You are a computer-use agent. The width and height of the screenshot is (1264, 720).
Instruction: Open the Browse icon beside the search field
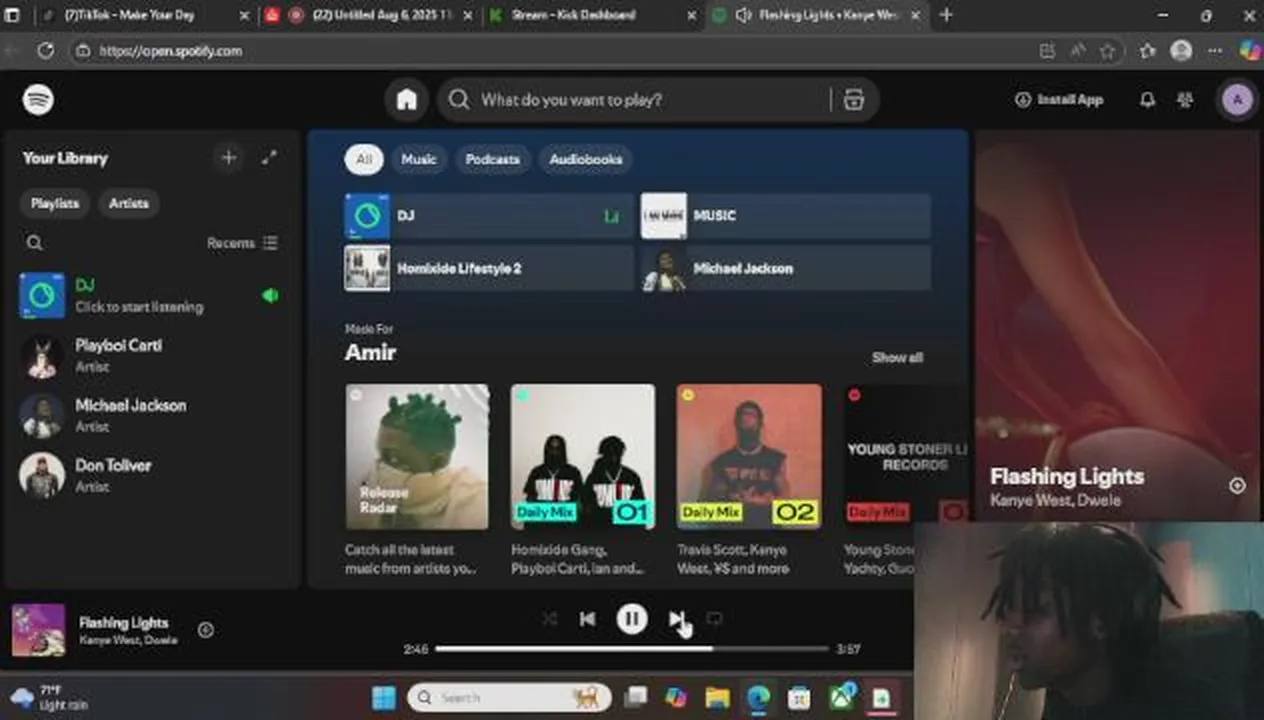coord(853,100)
